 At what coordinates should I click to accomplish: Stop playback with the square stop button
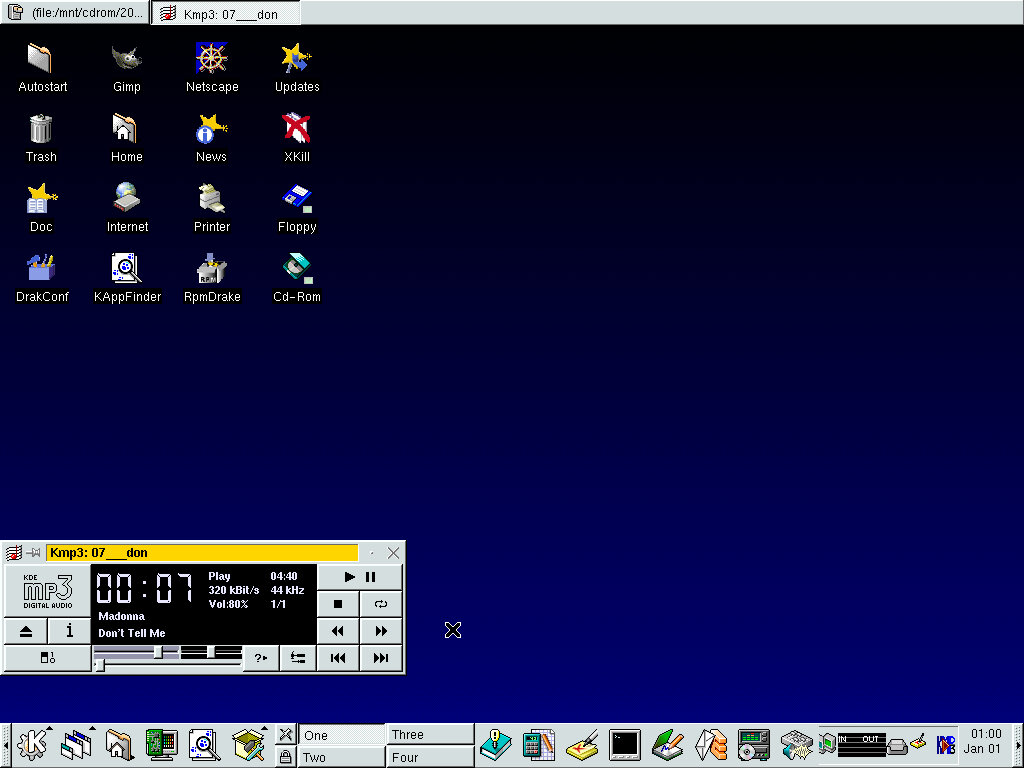point(338,604)
